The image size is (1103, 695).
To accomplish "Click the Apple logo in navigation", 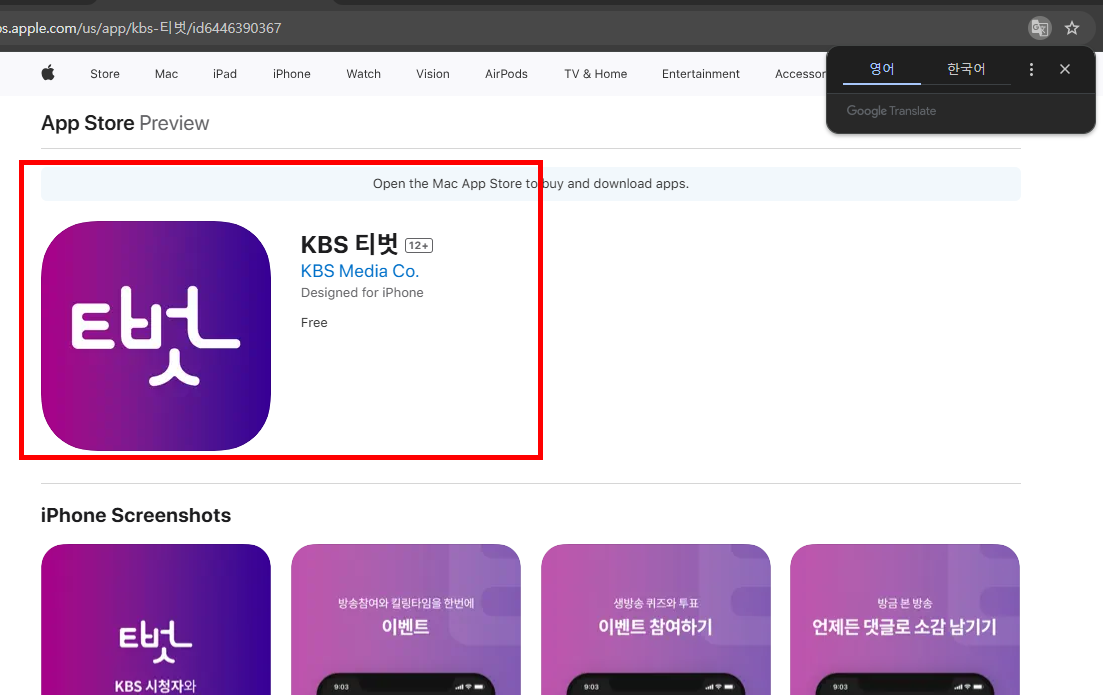I will coord(47,73).
